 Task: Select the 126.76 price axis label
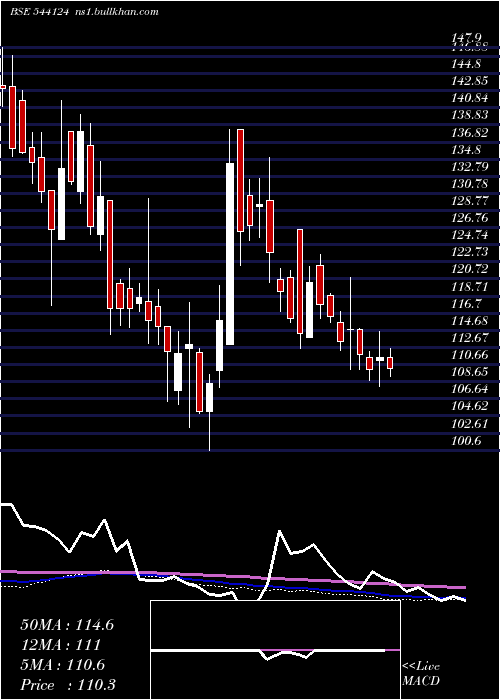click(x=470, y=218)
